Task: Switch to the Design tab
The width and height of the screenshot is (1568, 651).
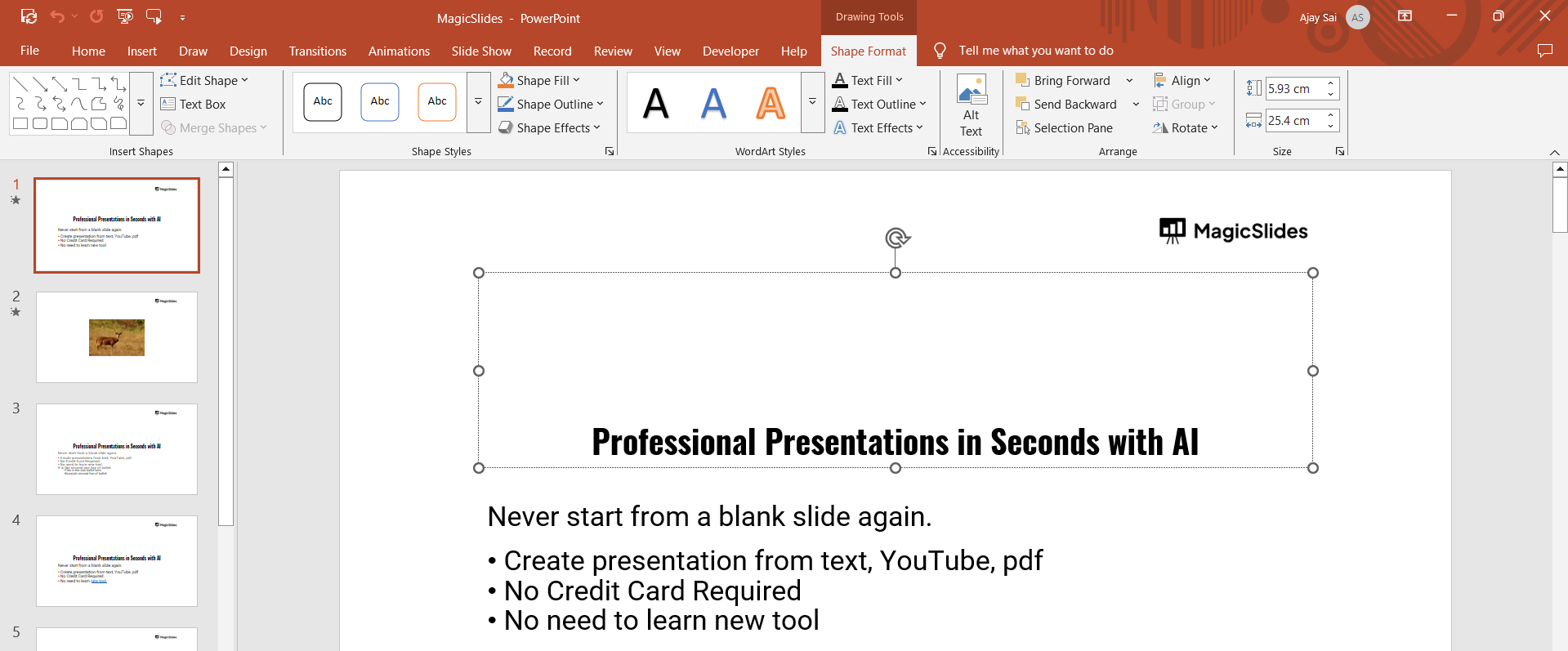Action: pyautogui.click(x=248, y=51)
